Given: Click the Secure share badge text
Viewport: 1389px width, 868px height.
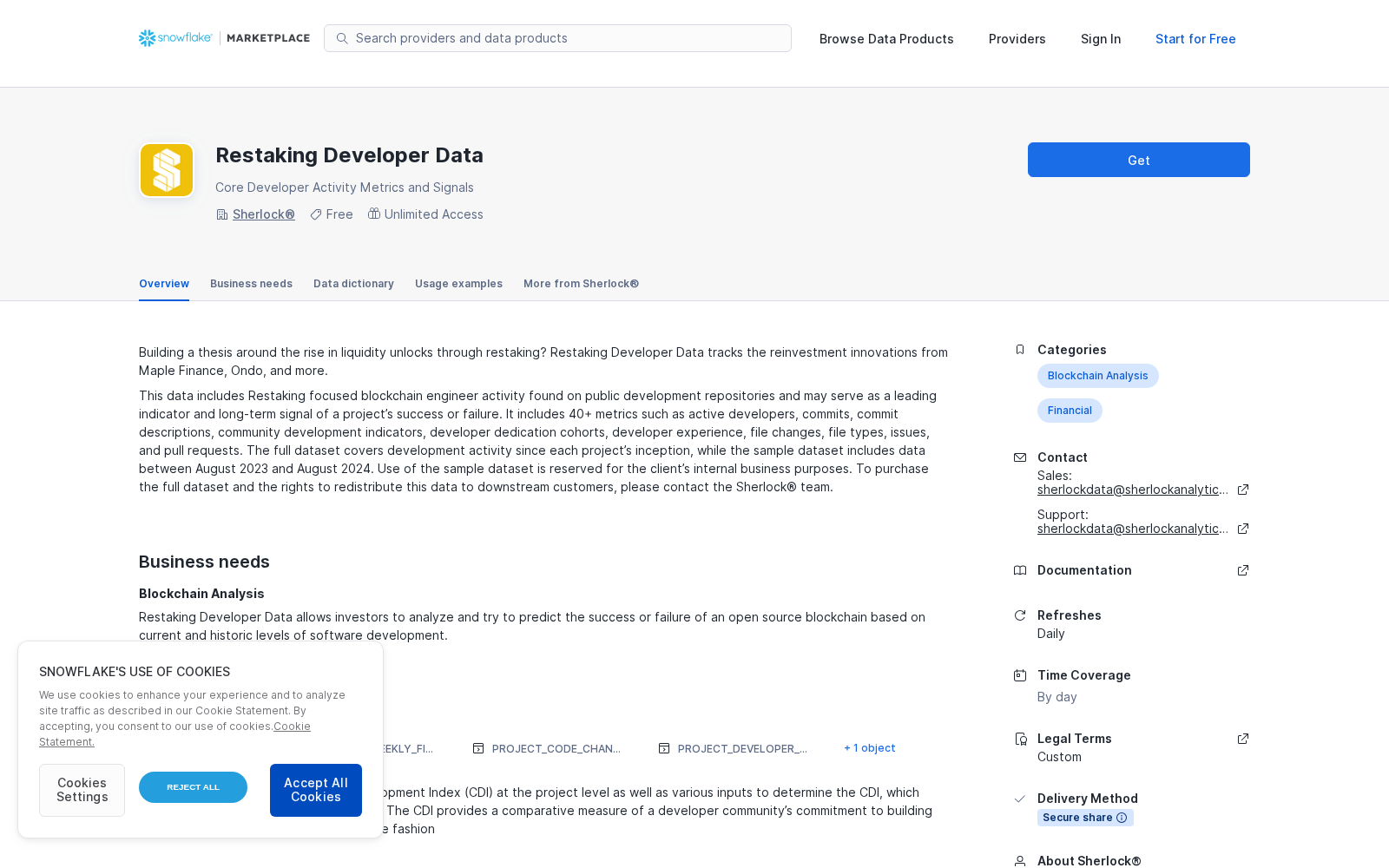Looking at the screenshot, I should tap(1077, 818).
